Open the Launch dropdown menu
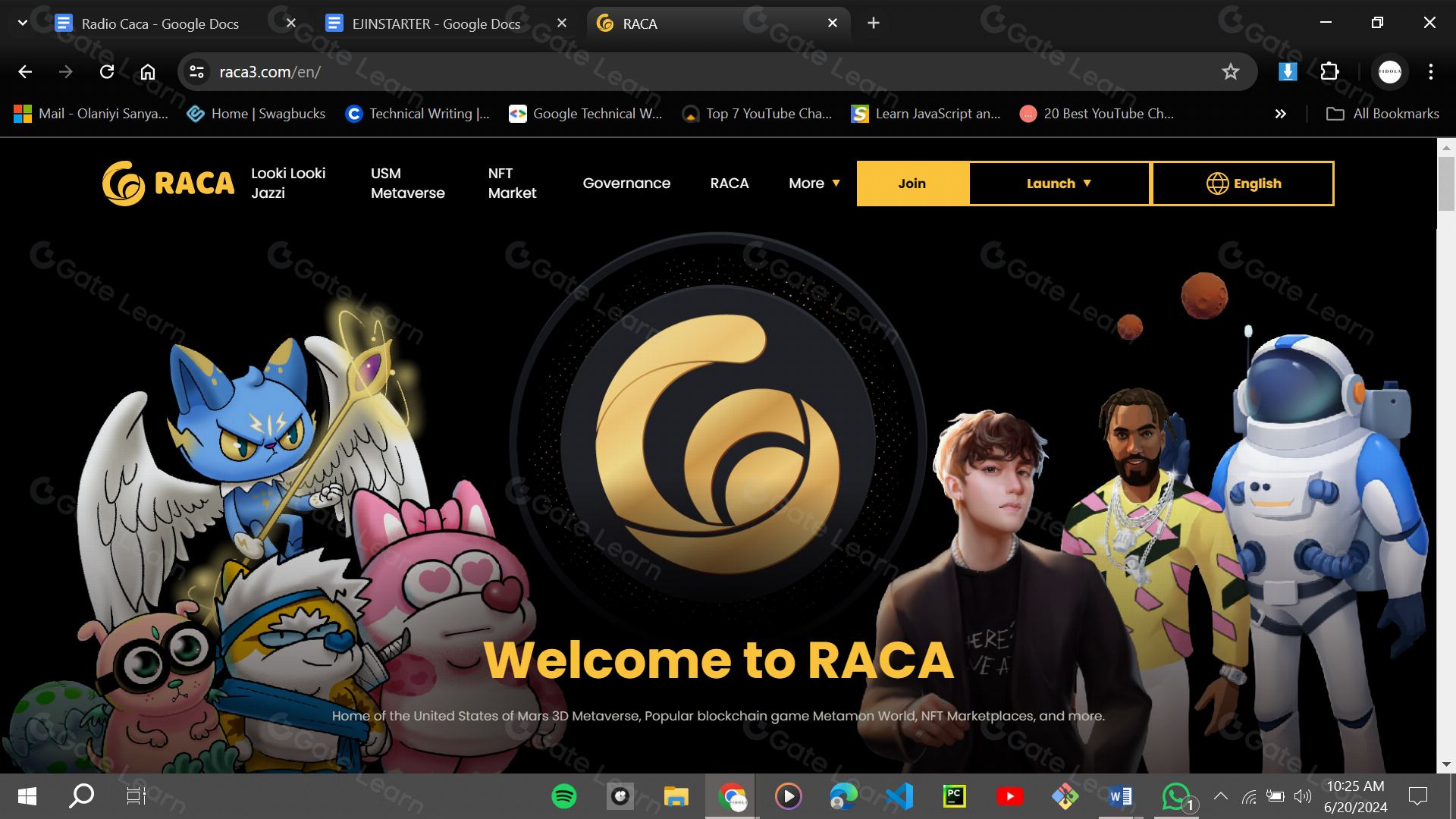This screenshot has height=819, width=1456. click(x=1059, y=183)
